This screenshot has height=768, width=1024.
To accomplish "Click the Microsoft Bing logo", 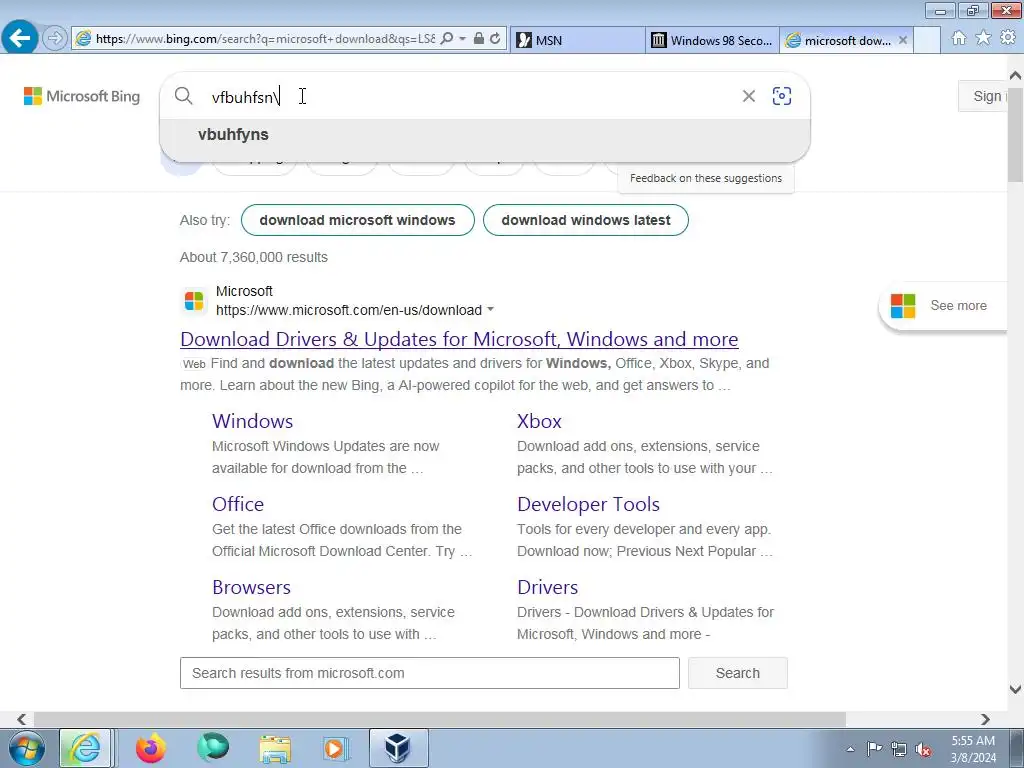I will [x=82, y=96].
